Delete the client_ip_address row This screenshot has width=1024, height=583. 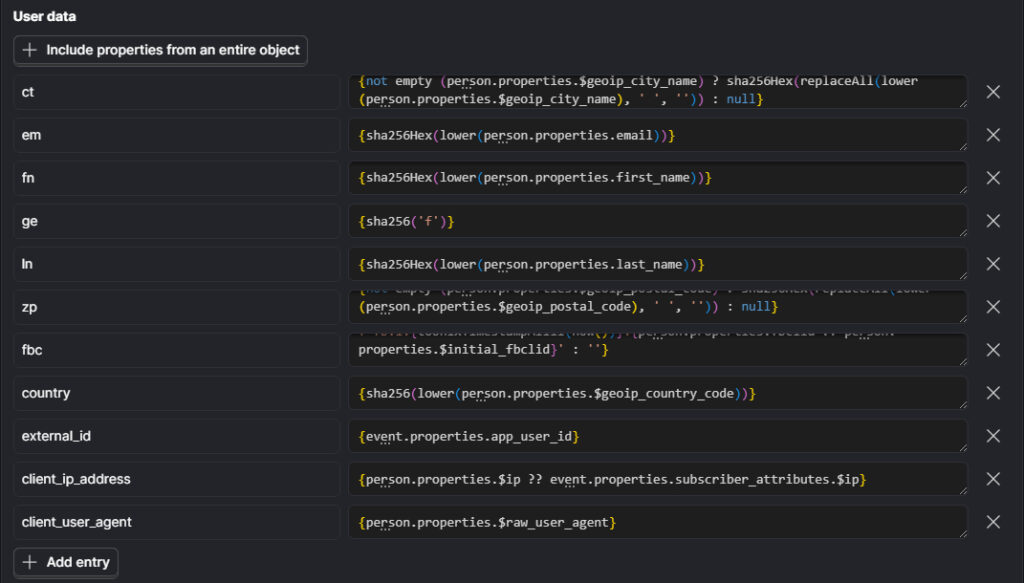pyautogui.click(x=993, y=479)
